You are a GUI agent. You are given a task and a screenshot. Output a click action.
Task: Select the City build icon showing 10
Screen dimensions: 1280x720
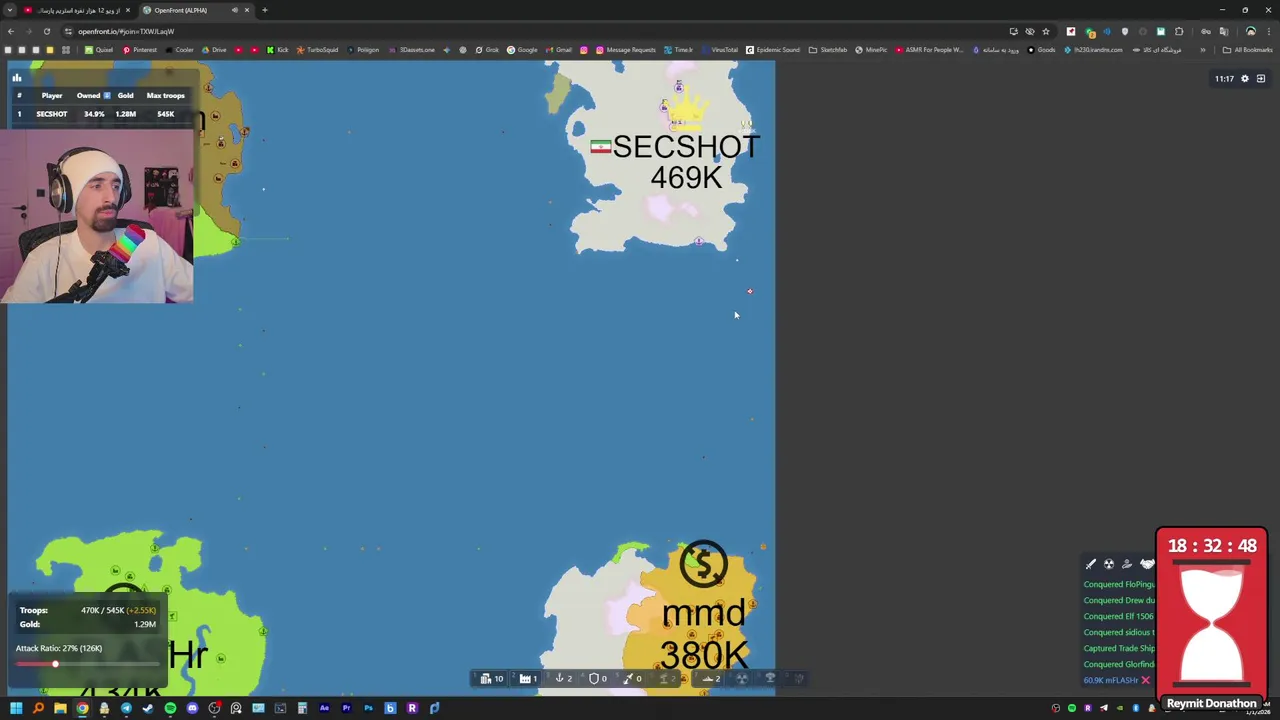[491, 679]
